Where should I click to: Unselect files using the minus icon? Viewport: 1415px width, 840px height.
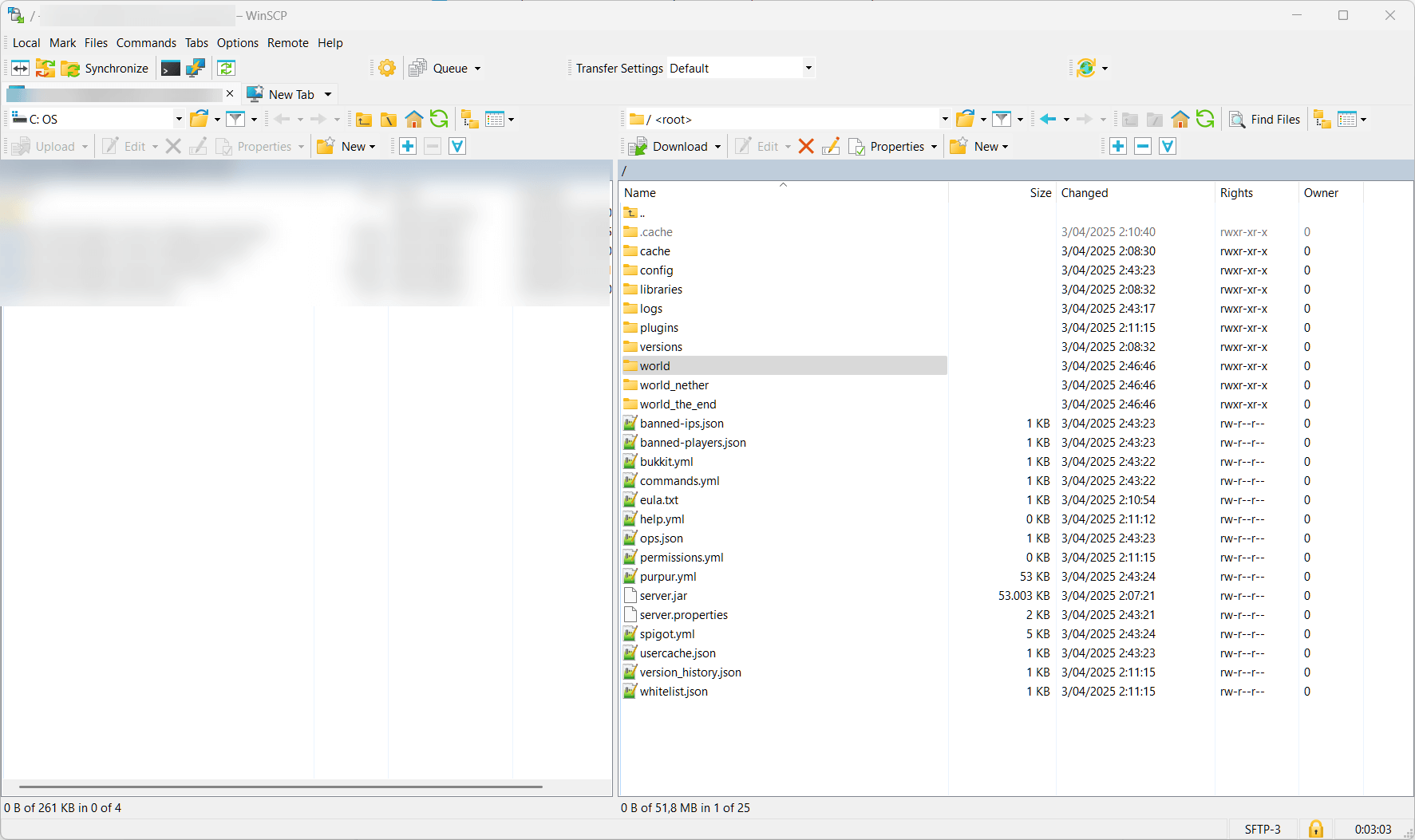click(x=1143, y=146)
